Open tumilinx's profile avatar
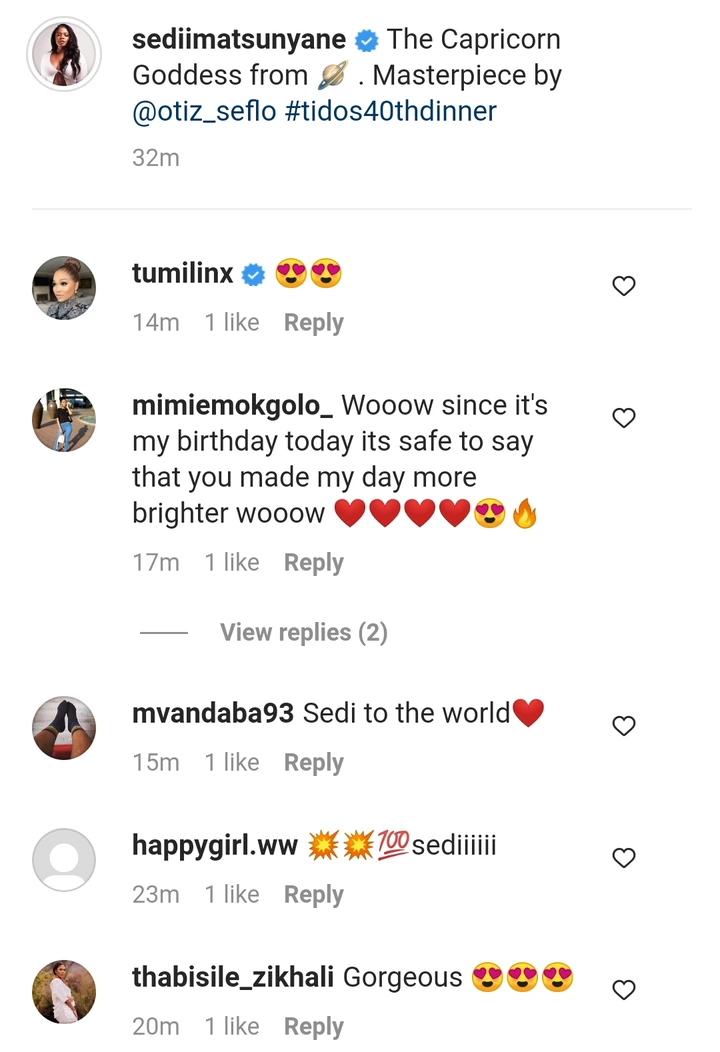Screen dimensions: 720x1052 [x=64, y=288]
